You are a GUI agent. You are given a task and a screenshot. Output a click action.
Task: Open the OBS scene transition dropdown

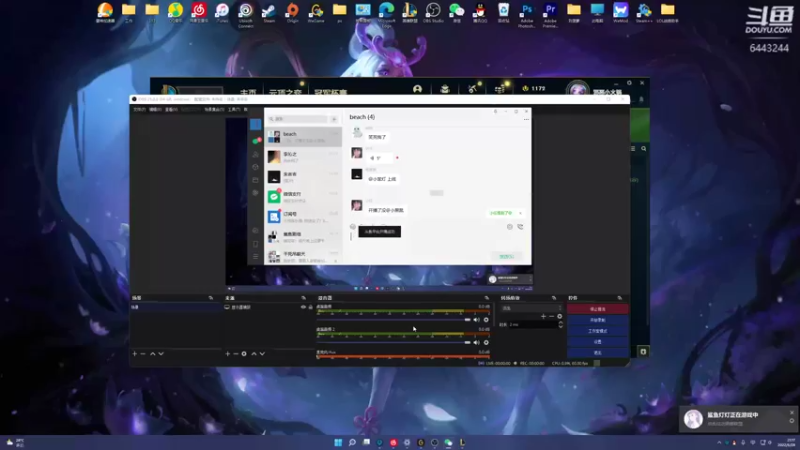[x=531, y=308]
